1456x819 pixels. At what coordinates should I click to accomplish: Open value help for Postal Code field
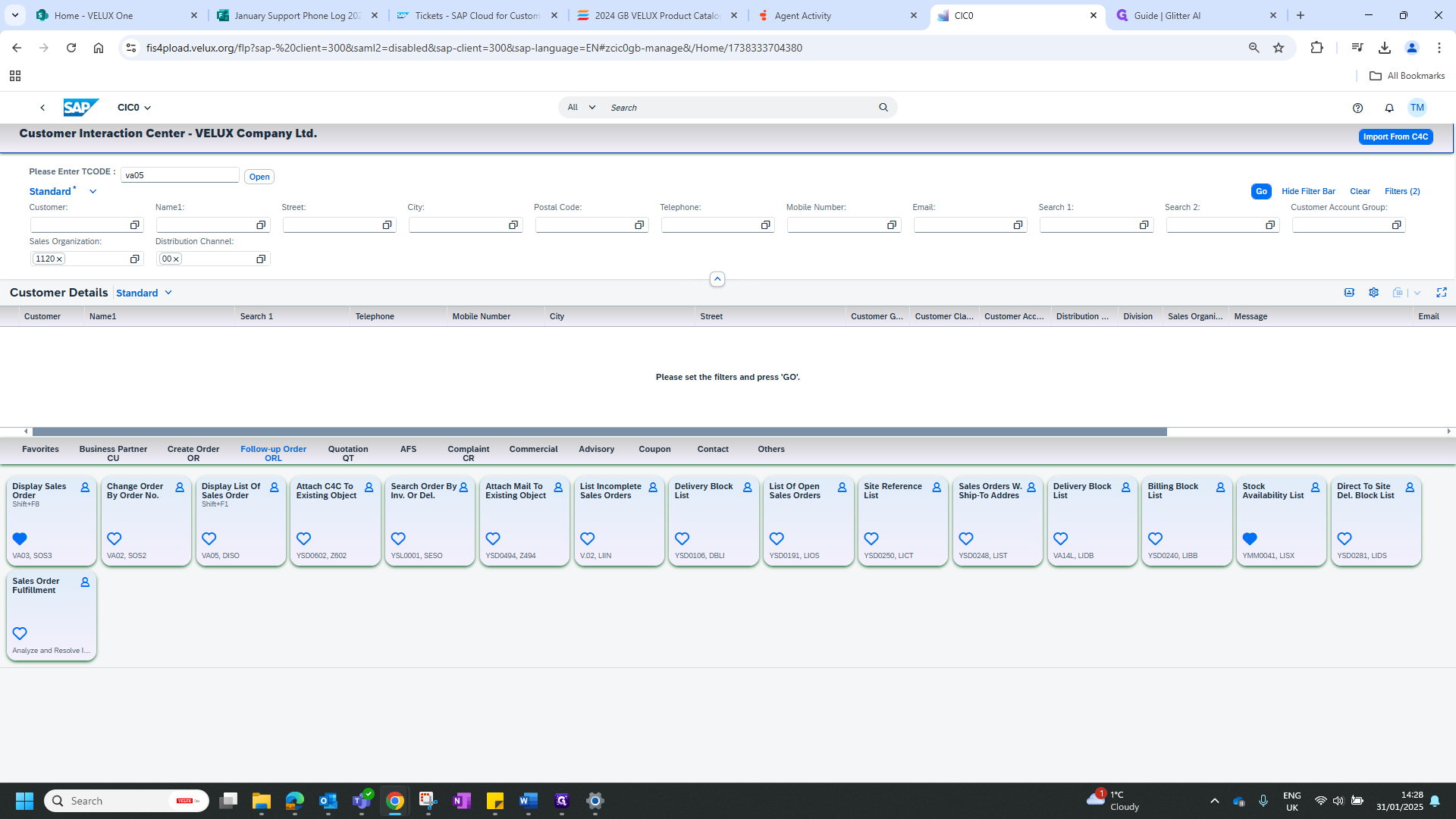tap(639, 225)
